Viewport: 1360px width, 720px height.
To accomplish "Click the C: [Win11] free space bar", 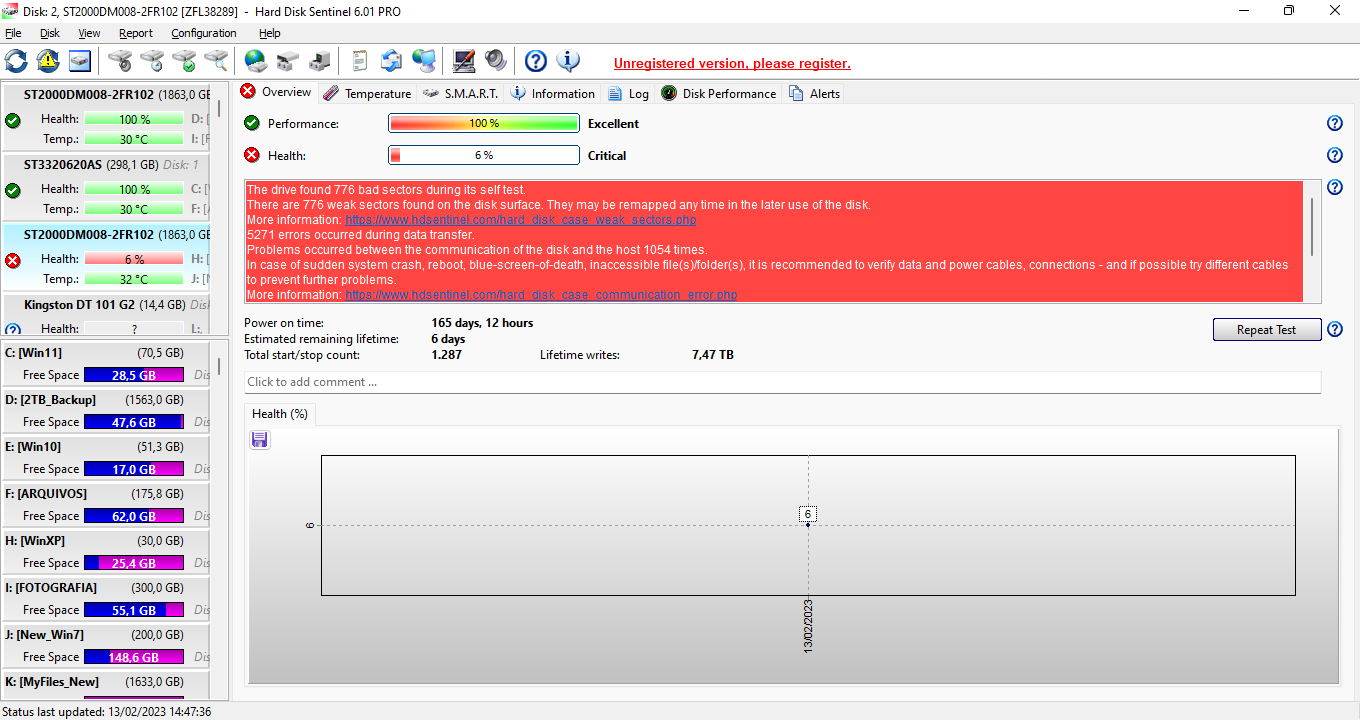I will pos(134,375).
